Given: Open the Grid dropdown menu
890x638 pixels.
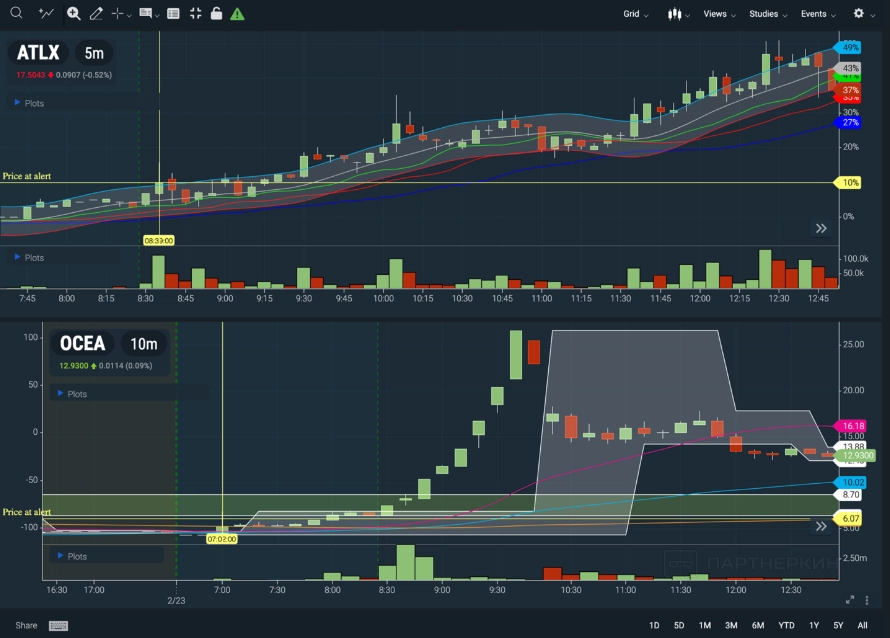Looking at the screenshot, I should [x=636, y=14].
